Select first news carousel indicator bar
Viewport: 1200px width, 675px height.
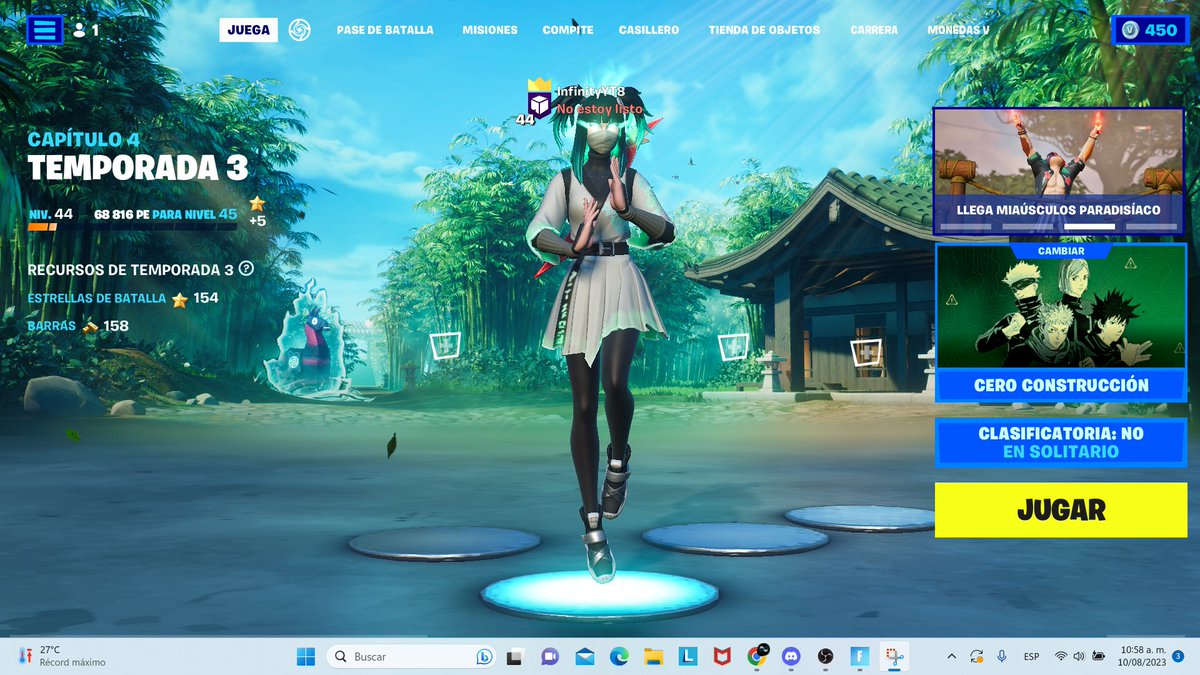point(965,227)
